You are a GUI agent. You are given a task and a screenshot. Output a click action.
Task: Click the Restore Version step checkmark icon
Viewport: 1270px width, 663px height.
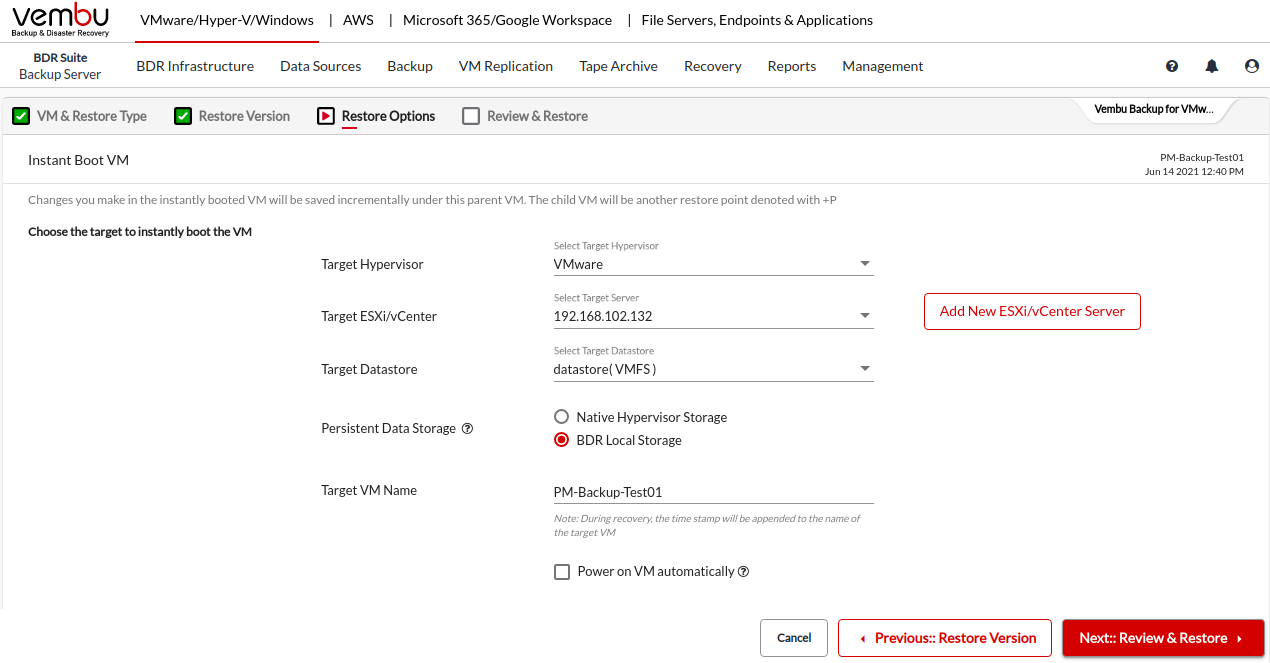click(182, 116)
